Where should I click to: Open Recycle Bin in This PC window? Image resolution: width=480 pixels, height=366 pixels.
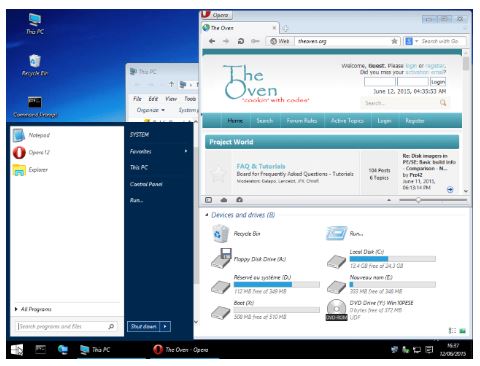coord(236,233)
